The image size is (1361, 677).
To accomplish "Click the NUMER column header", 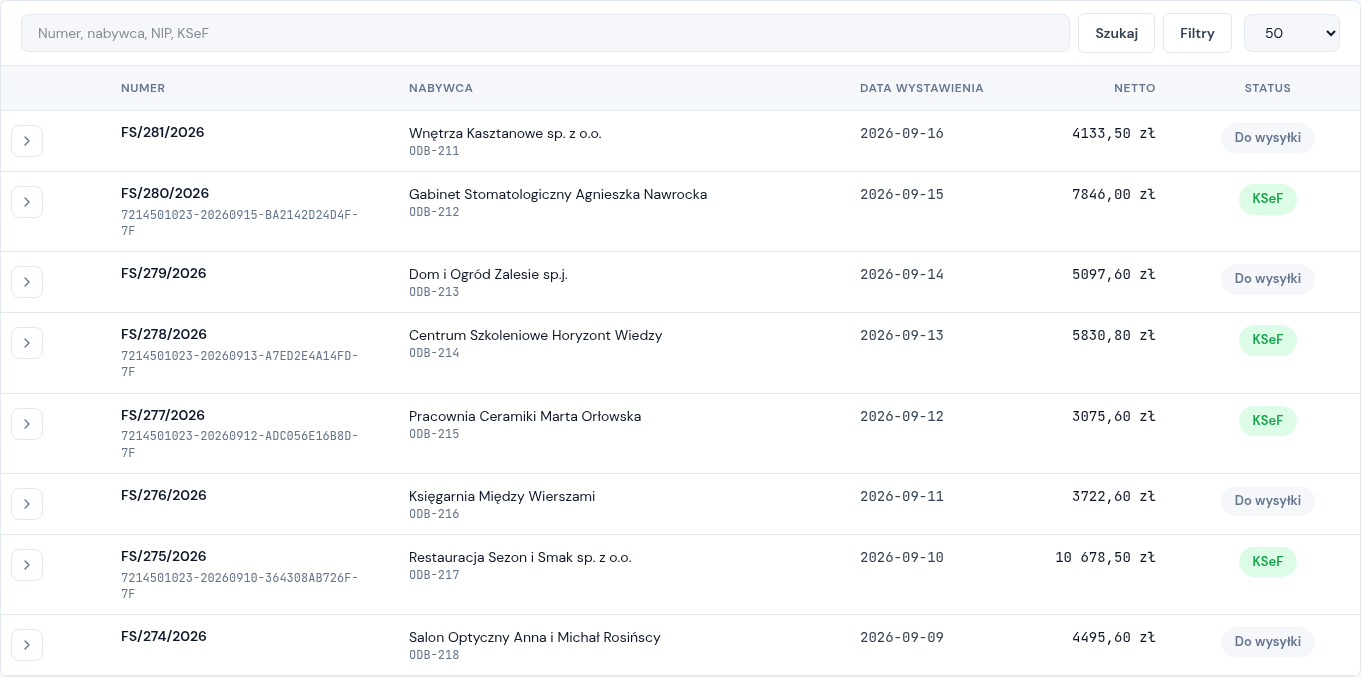I will point(143,88).
